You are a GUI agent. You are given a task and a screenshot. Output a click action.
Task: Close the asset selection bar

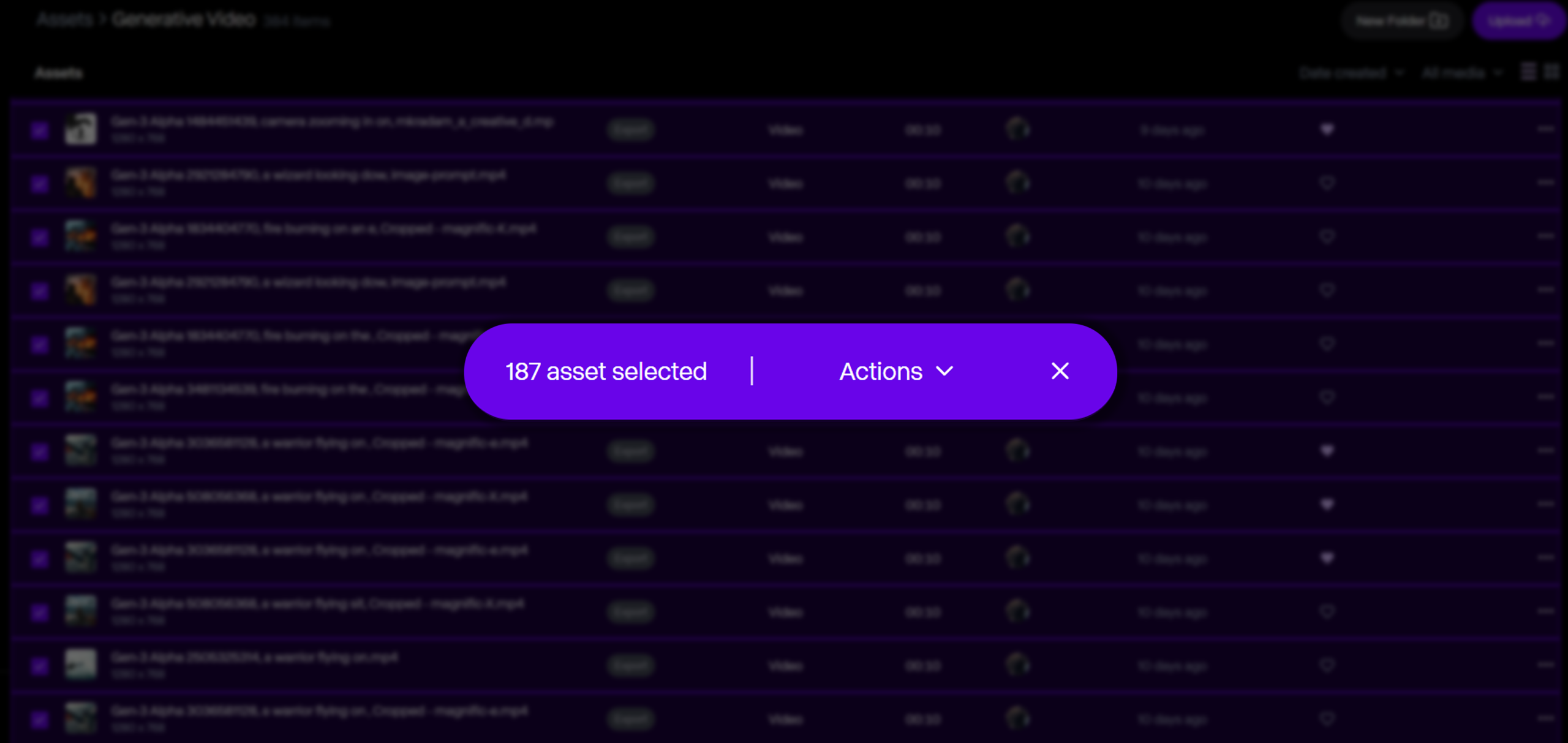click(x=1060, y=371)
